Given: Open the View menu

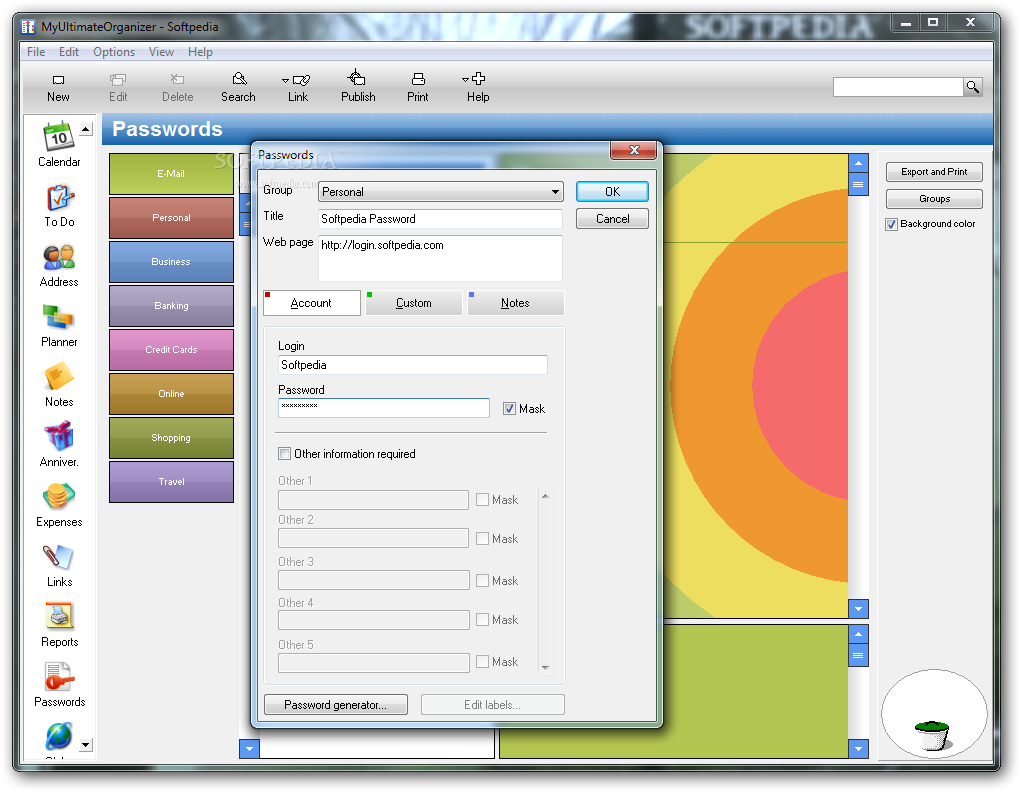Looking at the screenshot, I should click(161, 51).
